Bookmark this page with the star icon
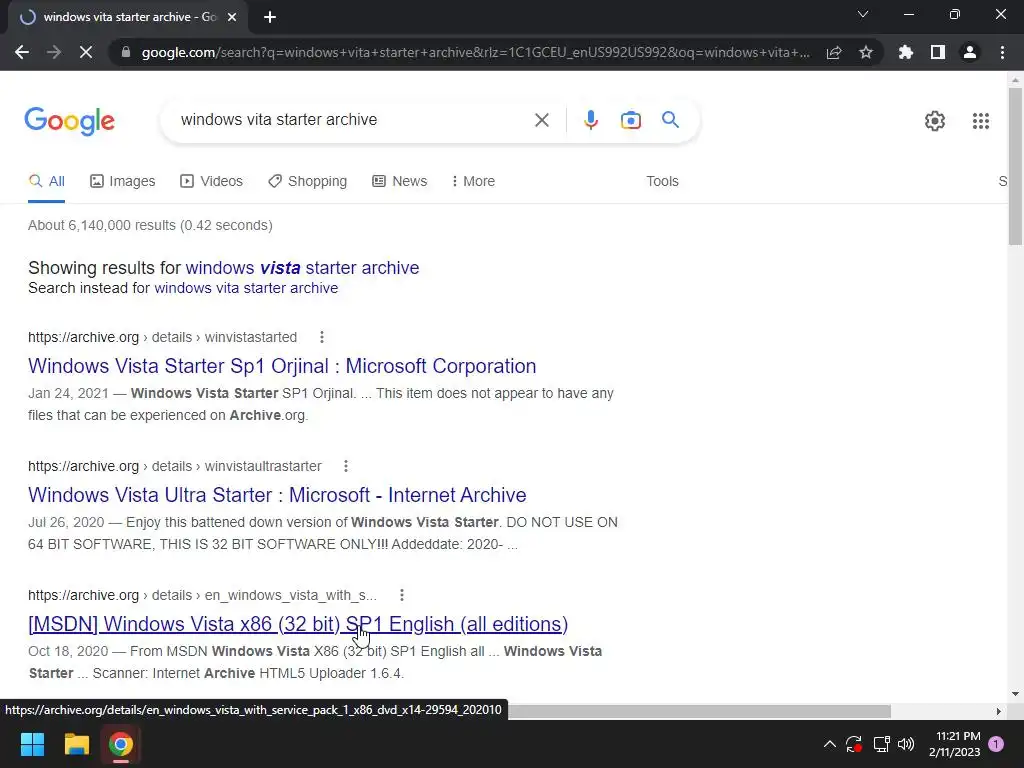Viewport: 1024px width, 768px height. [866, 52]
